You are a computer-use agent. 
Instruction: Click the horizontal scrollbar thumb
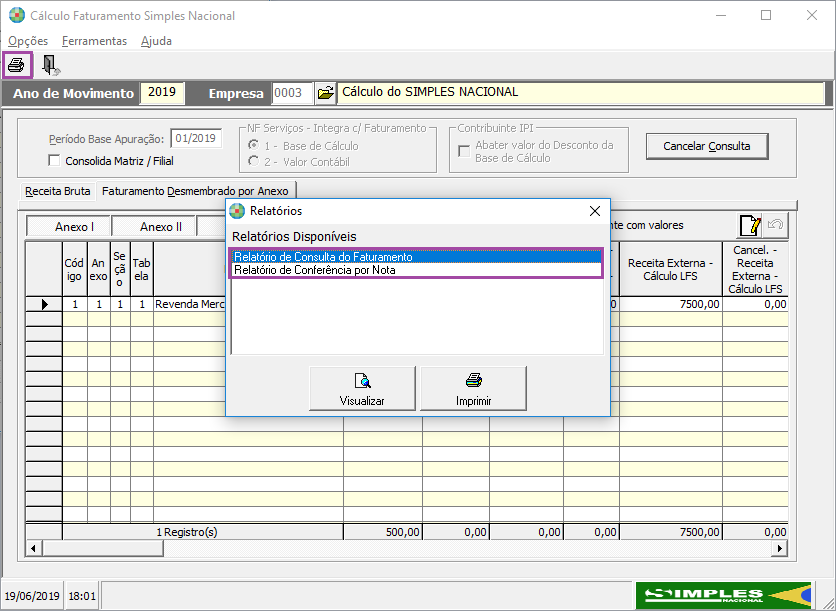(x=102, y=548)
